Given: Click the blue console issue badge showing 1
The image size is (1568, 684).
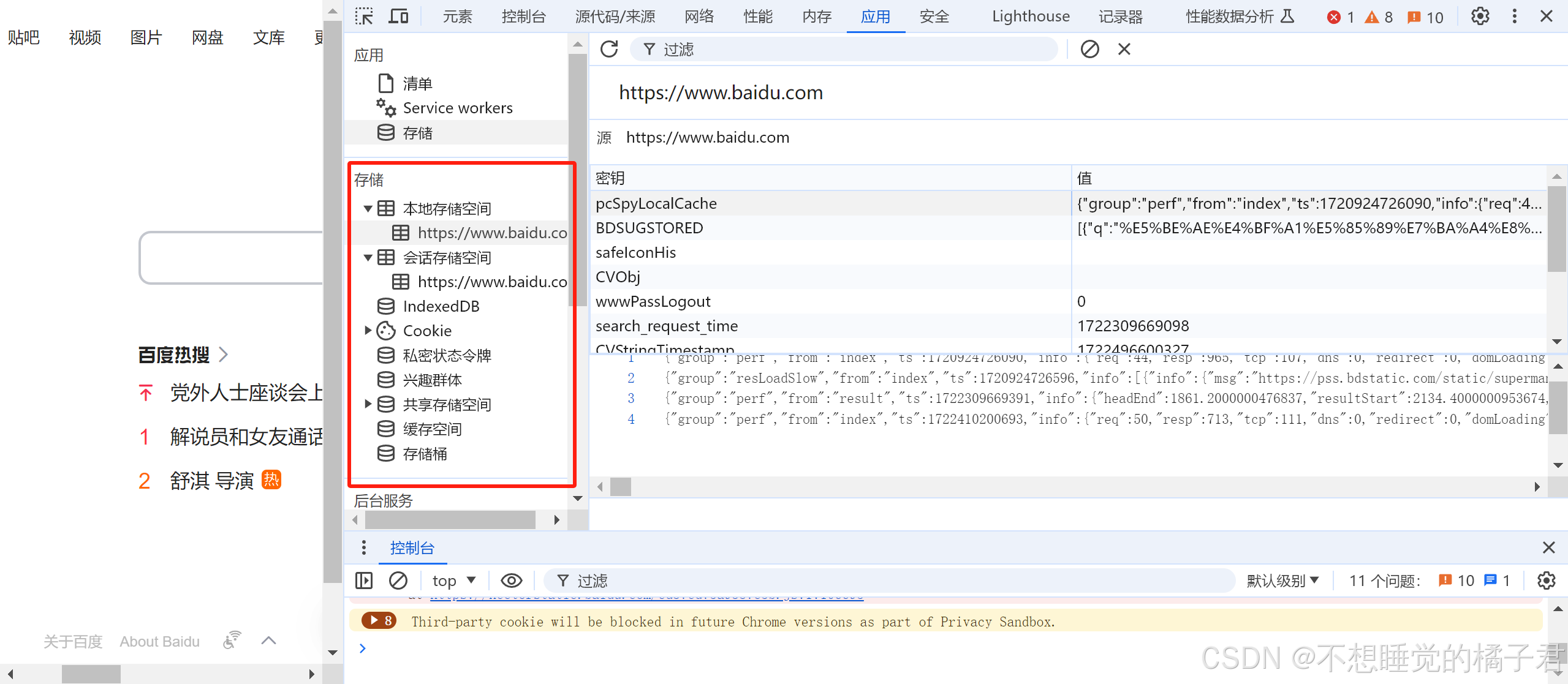Looking at the screenshot, I should click(x=1497, y=581).
